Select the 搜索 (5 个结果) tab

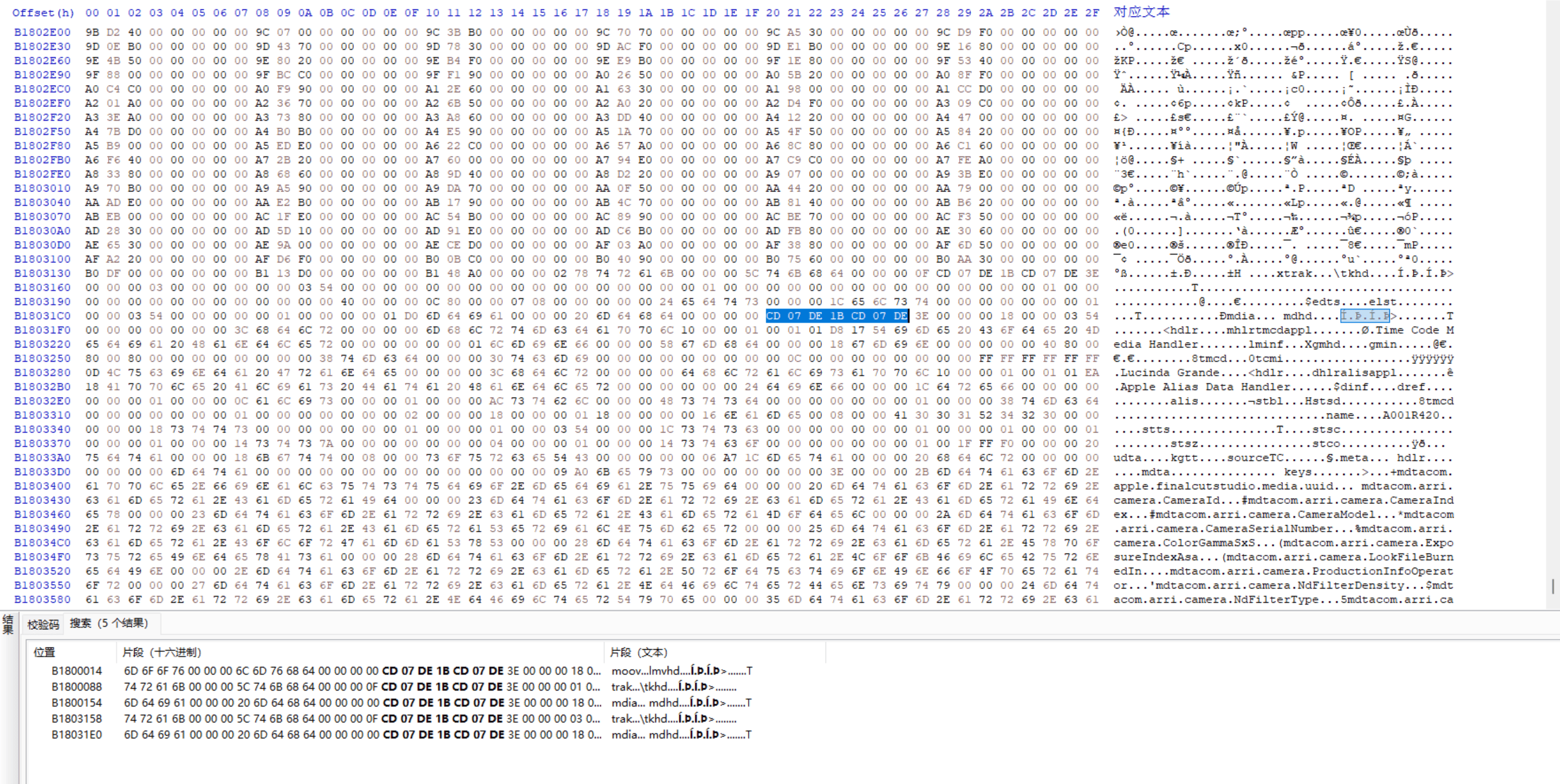click(108, 623)
